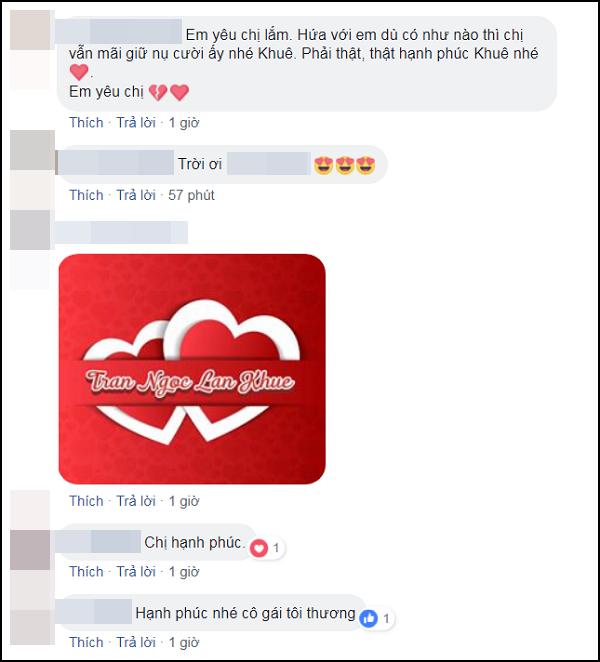Click the avatar beside the 'Trời ơi' comment
The width and height of the screenshot is (600, 662).
tap(32, 150)
